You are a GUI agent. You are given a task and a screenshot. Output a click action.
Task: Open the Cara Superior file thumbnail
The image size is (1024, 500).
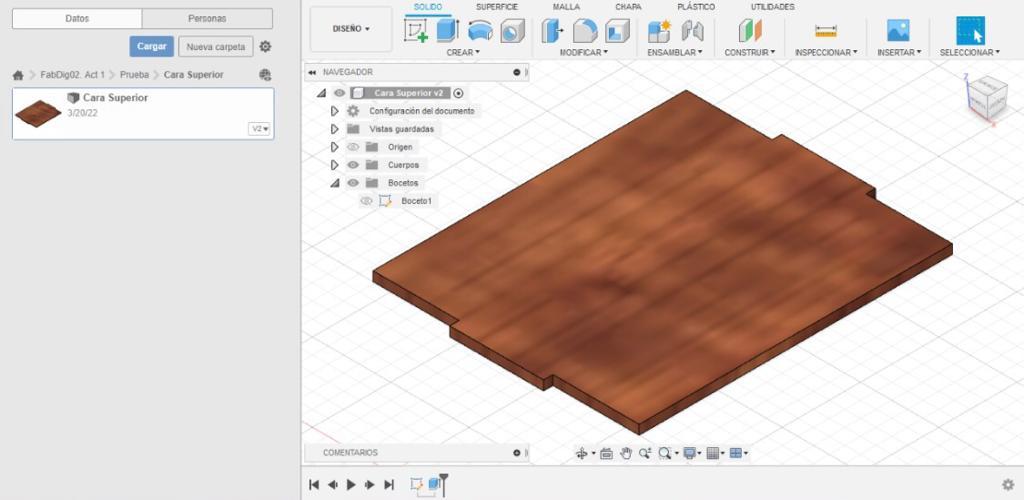click(x=36, y=113)
